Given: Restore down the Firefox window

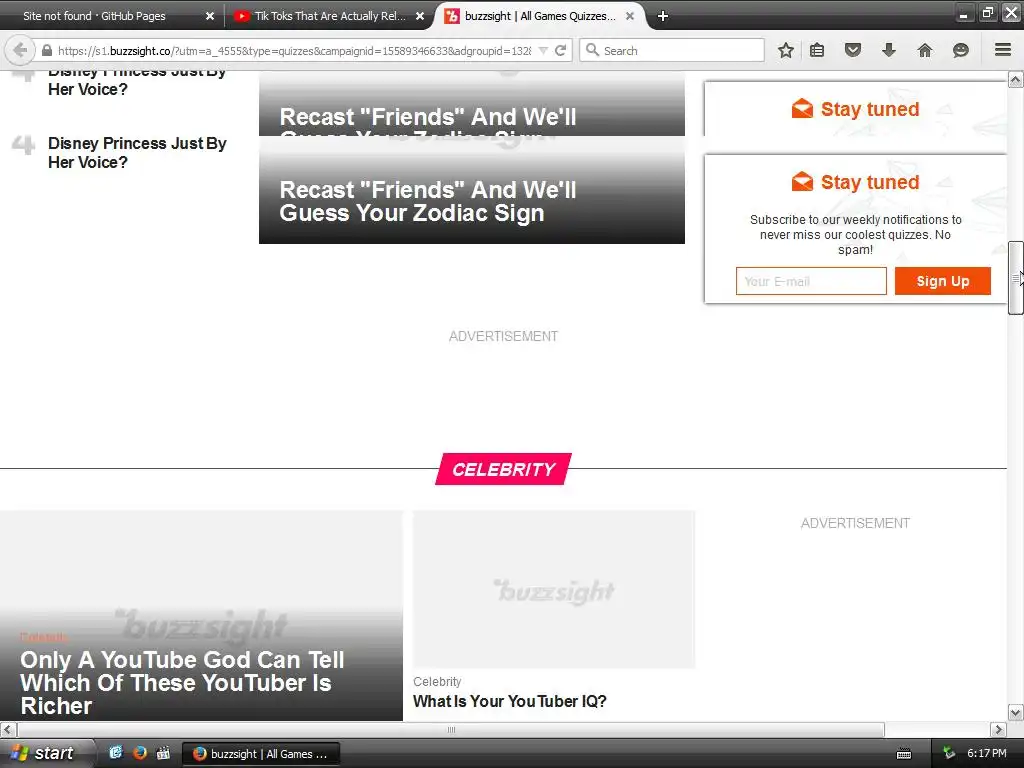Looking at the screenshot, I should (x=987, y=13).
